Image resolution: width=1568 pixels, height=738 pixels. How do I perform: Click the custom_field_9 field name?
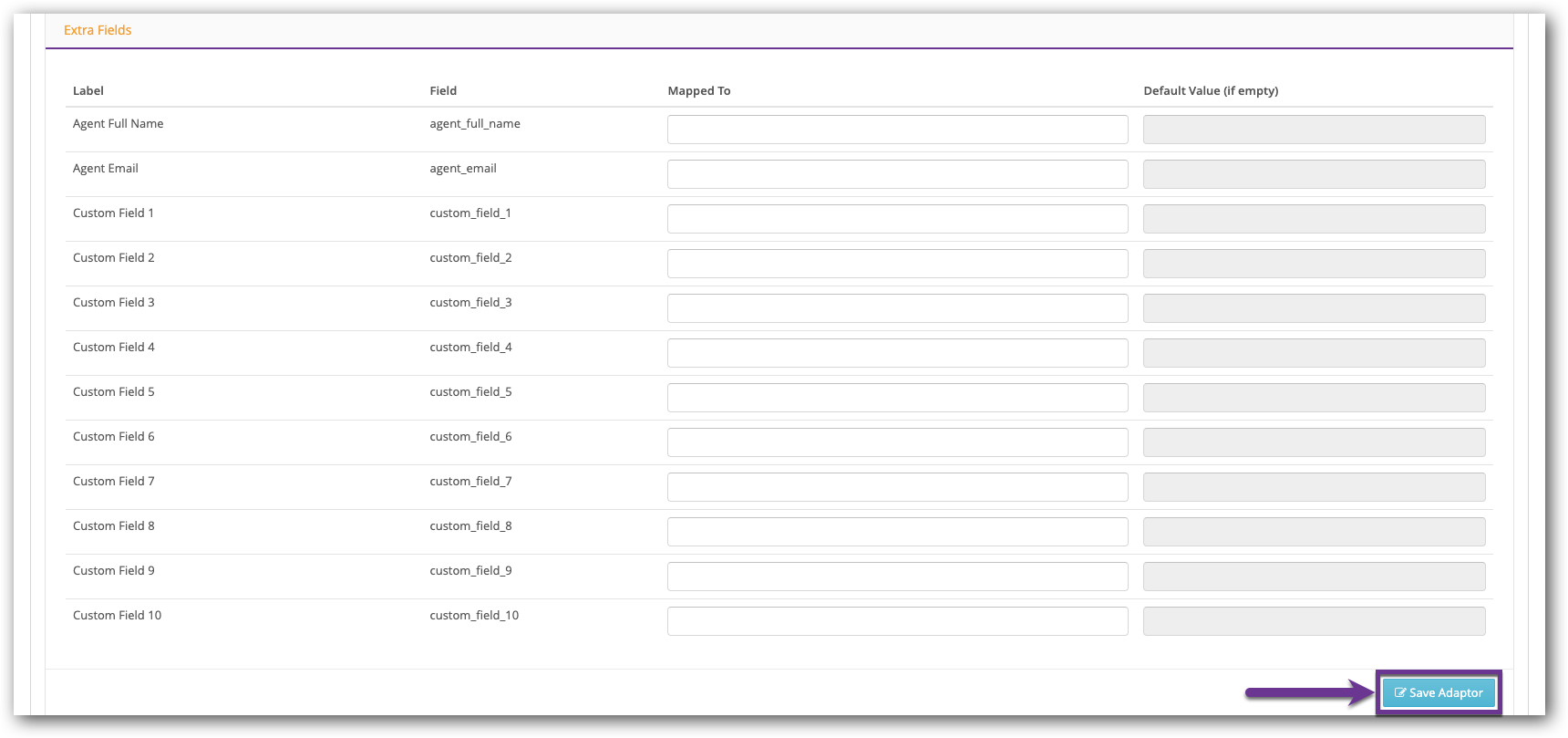(470, 571)
